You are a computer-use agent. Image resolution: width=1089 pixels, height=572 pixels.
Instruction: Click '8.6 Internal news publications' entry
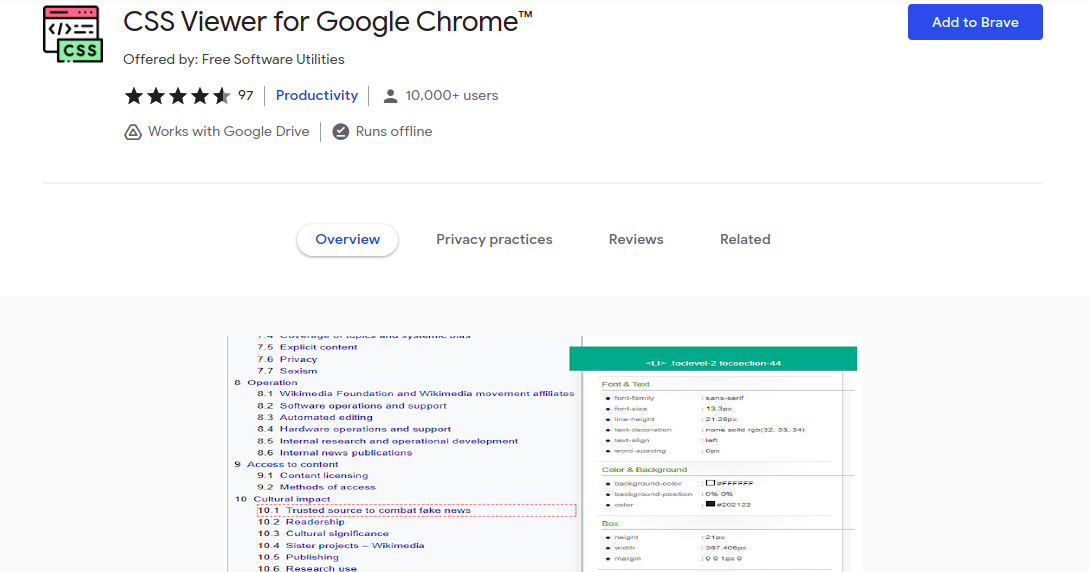coord(335,453)
